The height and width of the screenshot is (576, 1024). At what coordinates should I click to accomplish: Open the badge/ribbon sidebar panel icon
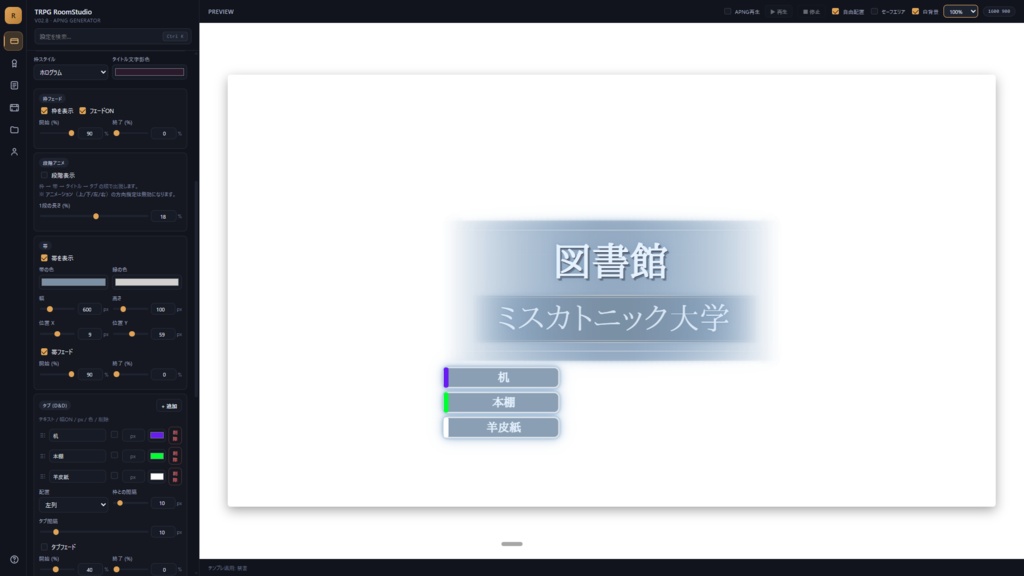click(14, 63)
